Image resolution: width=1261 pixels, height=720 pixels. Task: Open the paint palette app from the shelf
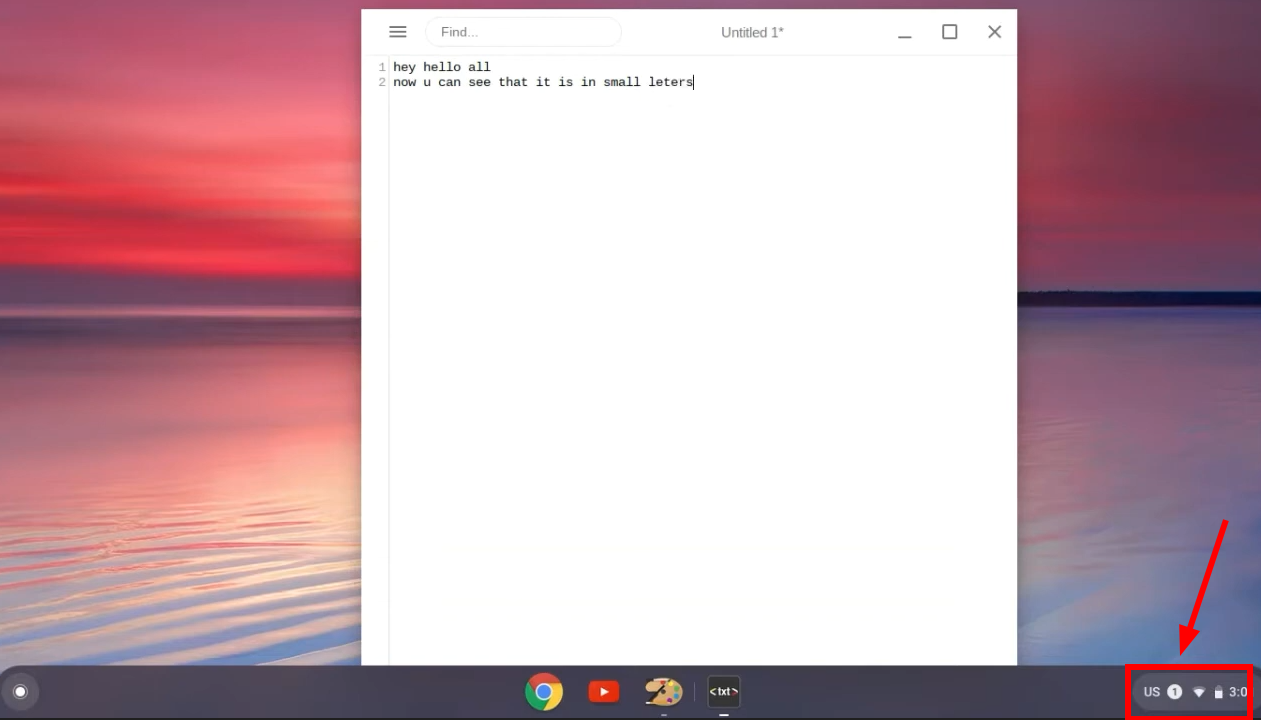663,691
